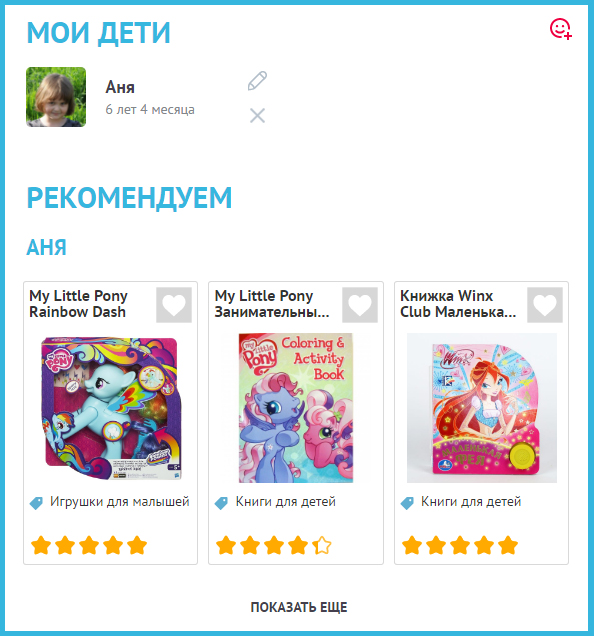Image resolution: width=594 pixels, height=636 pixels.
Task: Click the tag icon beside Игрушки для малышей
Action: tap(36, 503)
